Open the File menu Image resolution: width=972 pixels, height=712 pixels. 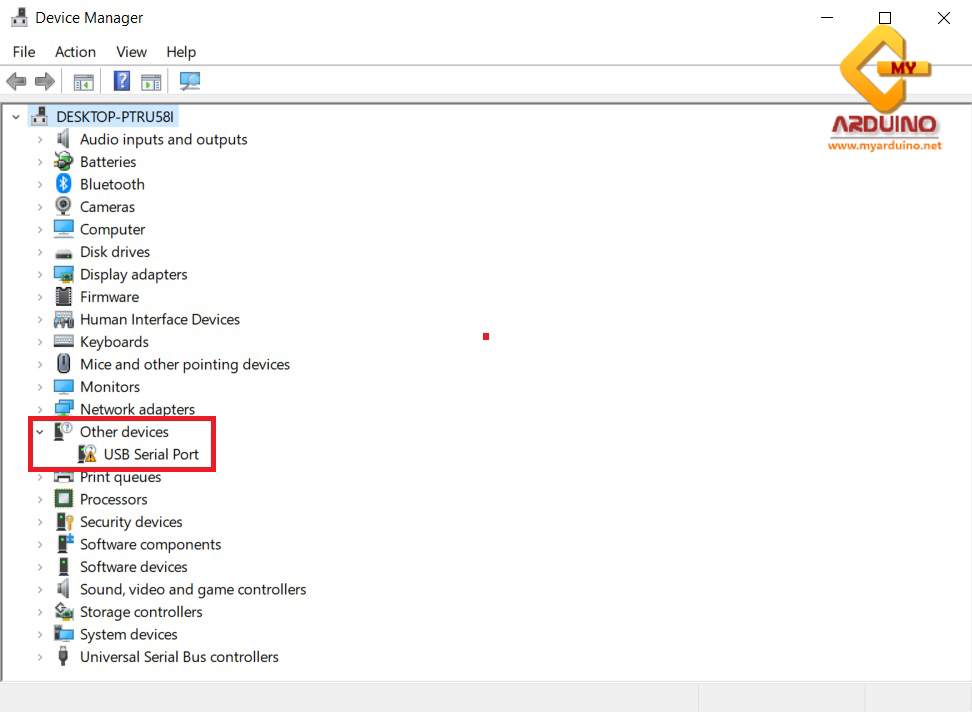(23, 51)
